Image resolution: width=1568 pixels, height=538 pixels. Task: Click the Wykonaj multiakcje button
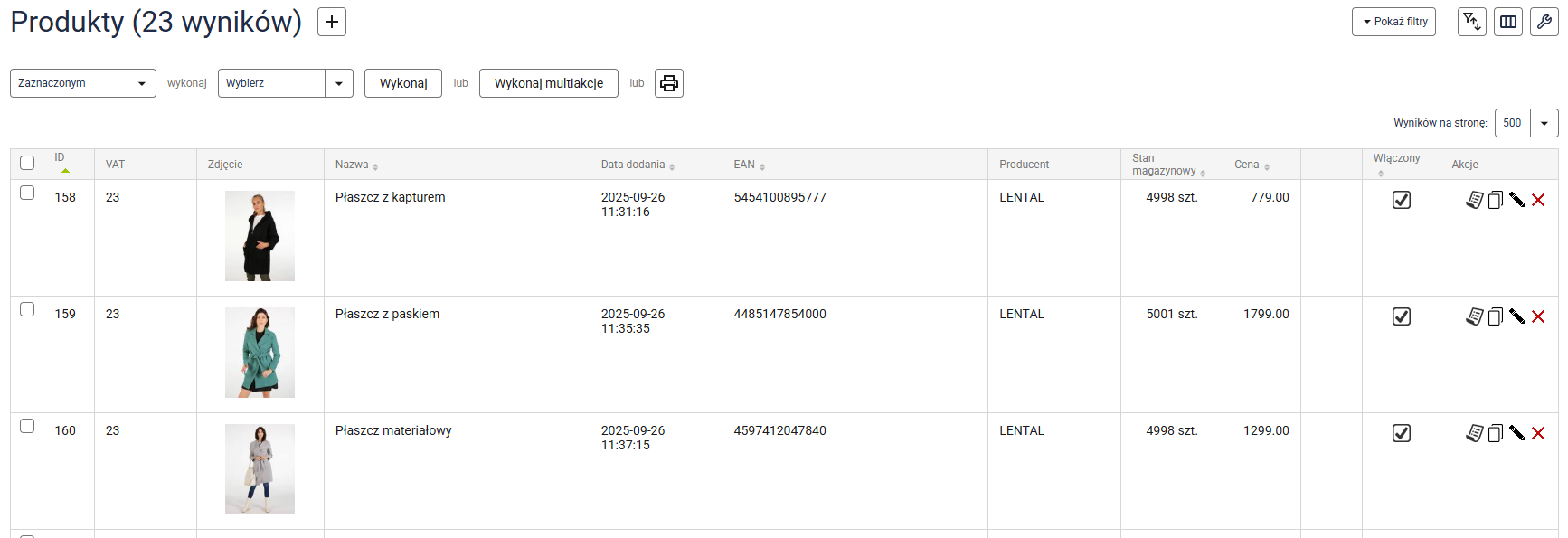[549, 83]
